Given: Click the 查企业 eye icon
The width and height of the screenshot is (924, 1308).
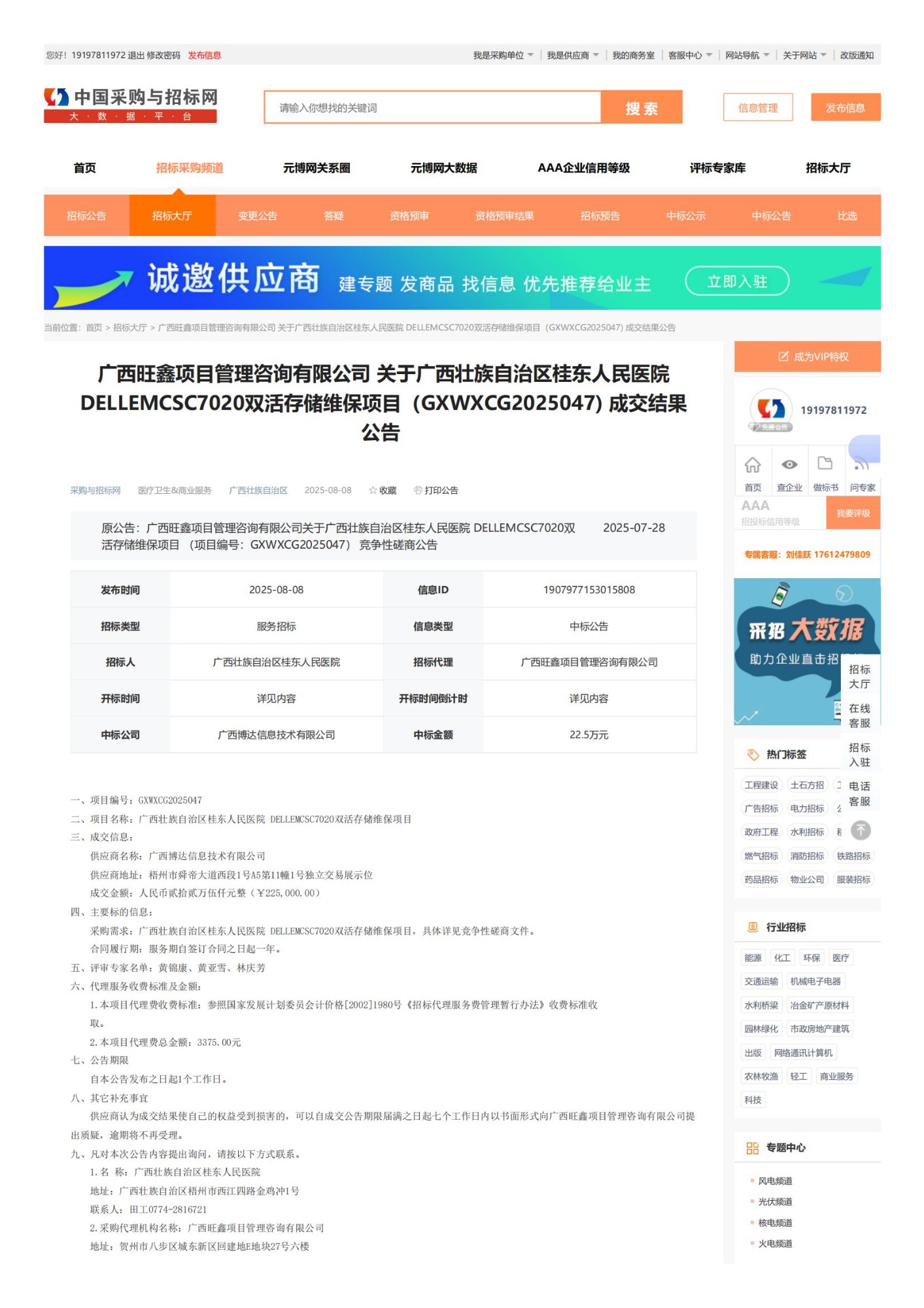Looking at the screenshot, I should 789,464.
